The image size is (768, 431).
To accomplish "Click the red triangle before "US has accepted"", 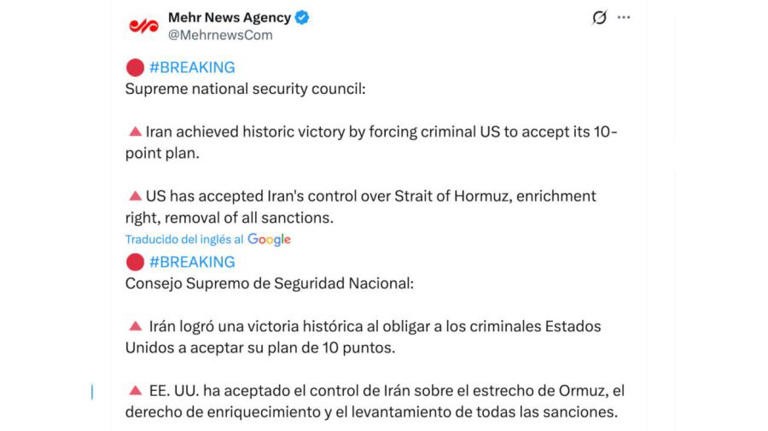I will coord(134,196).
